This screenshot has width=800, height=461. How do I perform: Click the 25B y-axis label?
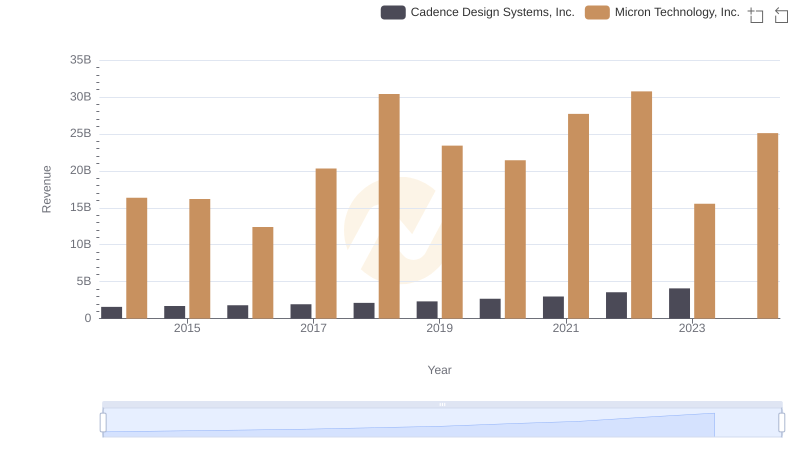coord(81,134)
